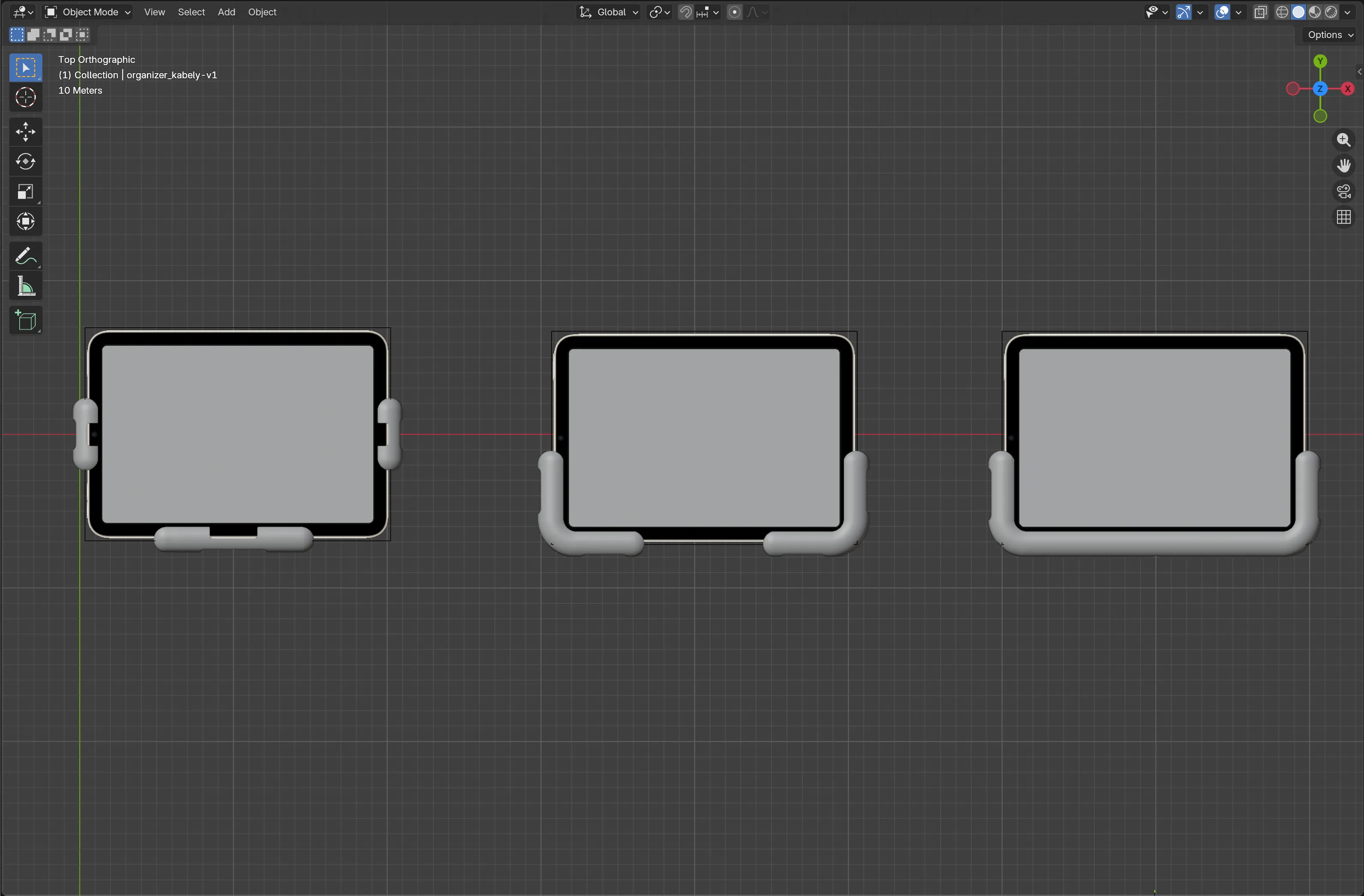Open the viewport Options popover
The width and height of the screenshot is (1364, 896).
click(x=1328, y=34)
